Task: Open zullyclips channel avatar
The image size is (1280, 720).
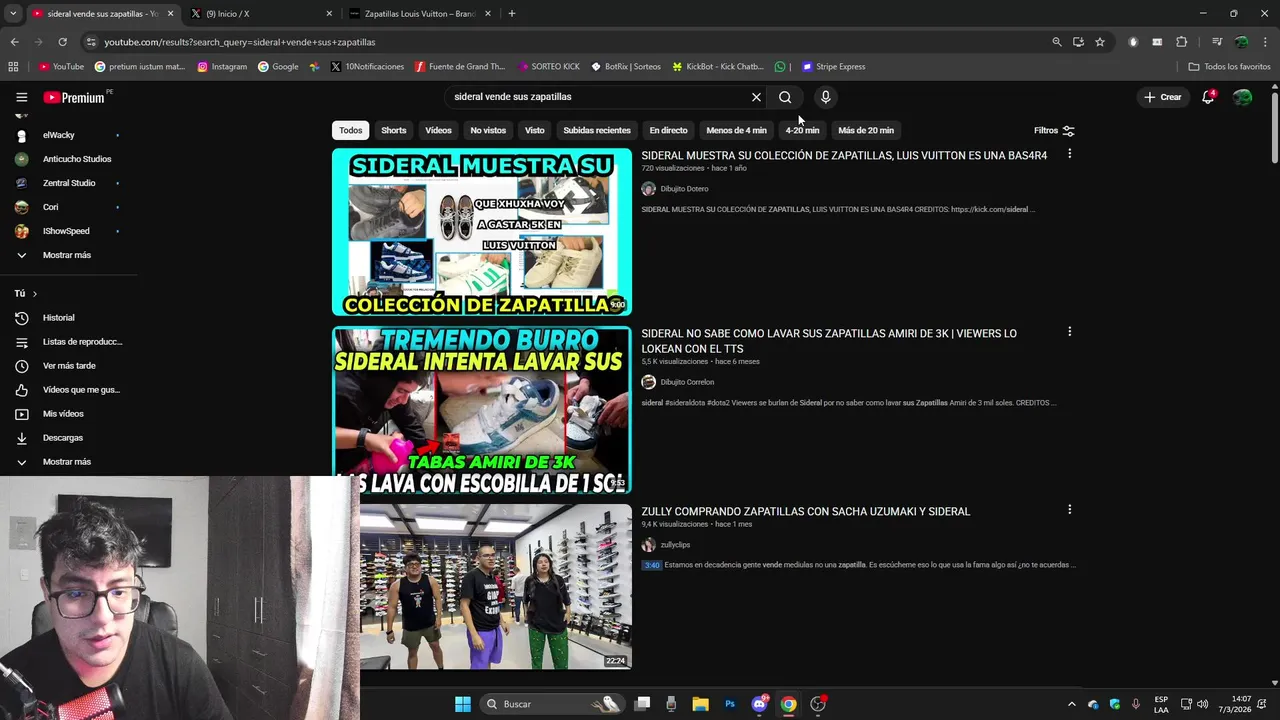Action: (x=648, y=545)
